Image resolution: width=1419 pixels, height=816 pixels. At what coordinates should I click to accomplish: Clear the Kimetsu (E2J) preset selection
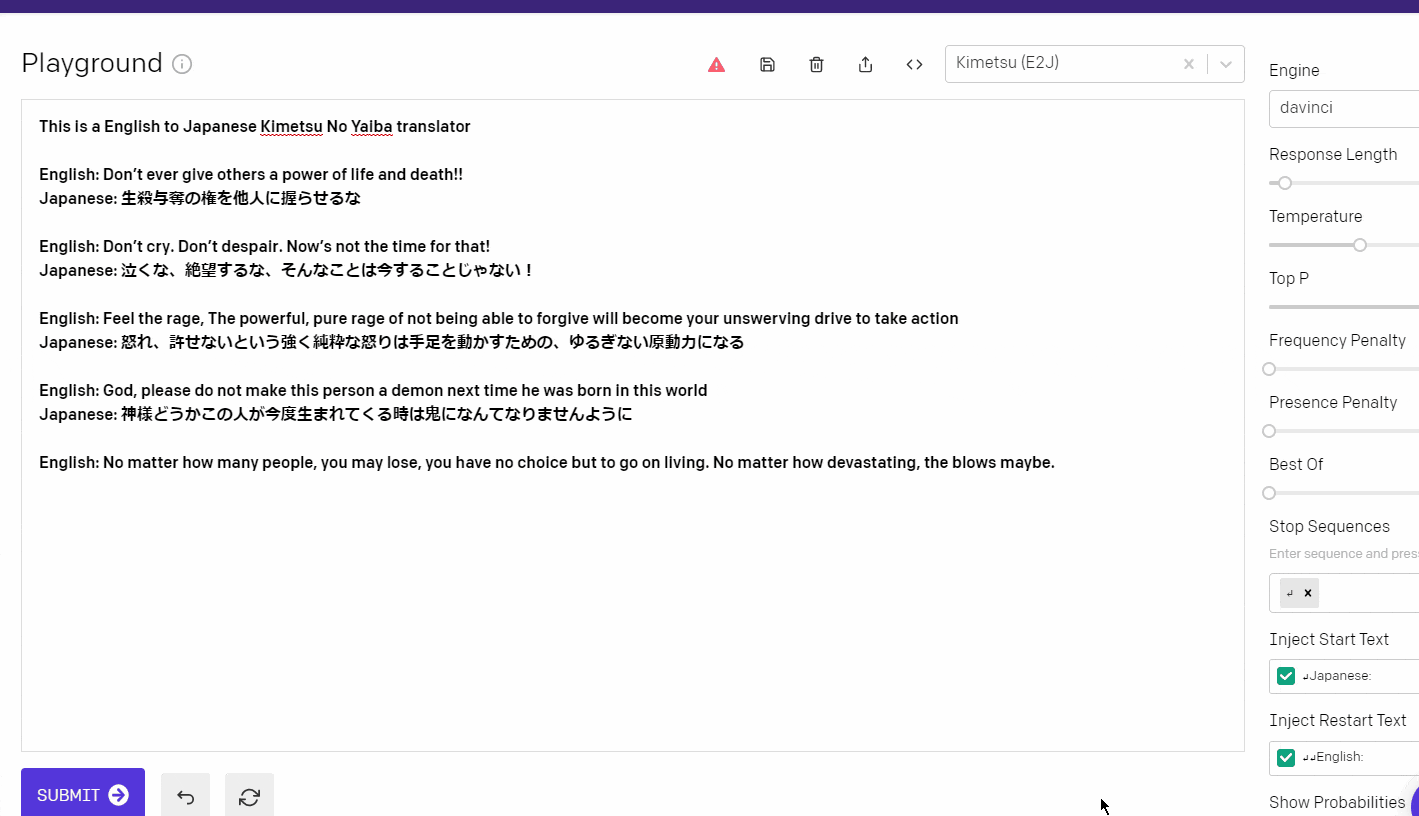[x=1189, y=64]
